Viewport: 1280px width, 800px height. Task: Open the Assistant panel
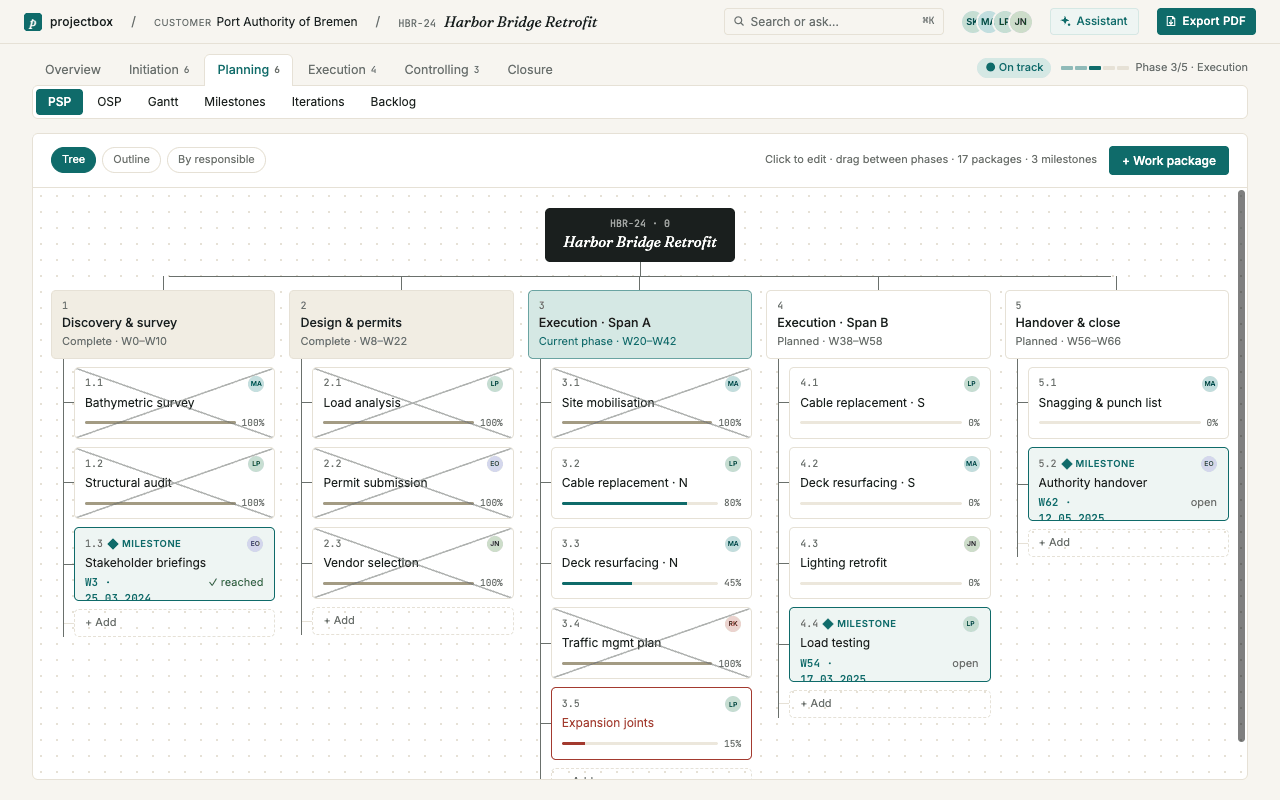[1094, 21]
